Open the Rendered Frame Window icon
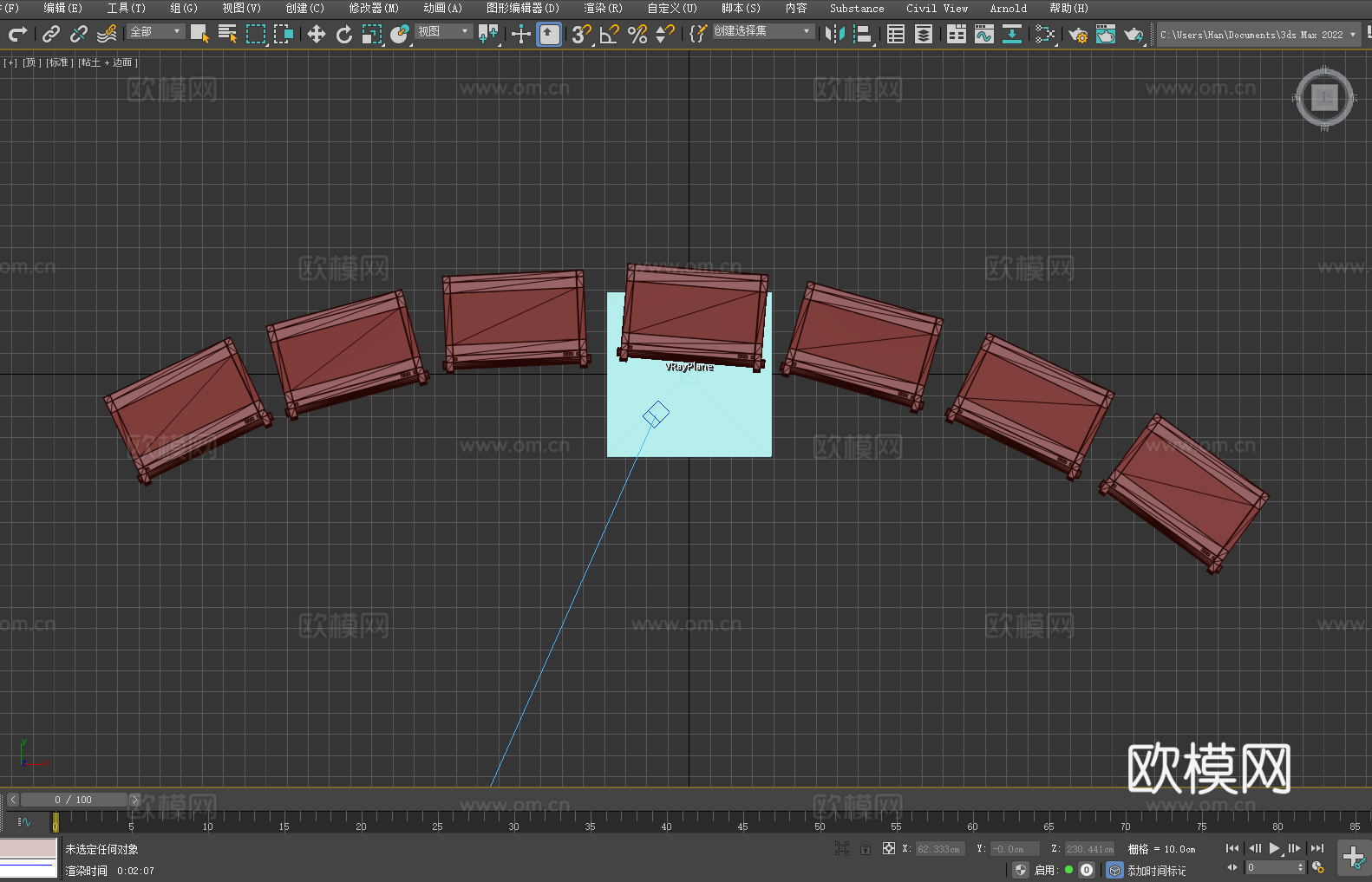This screenshot has height=882, width=1372. (1106, 34)
